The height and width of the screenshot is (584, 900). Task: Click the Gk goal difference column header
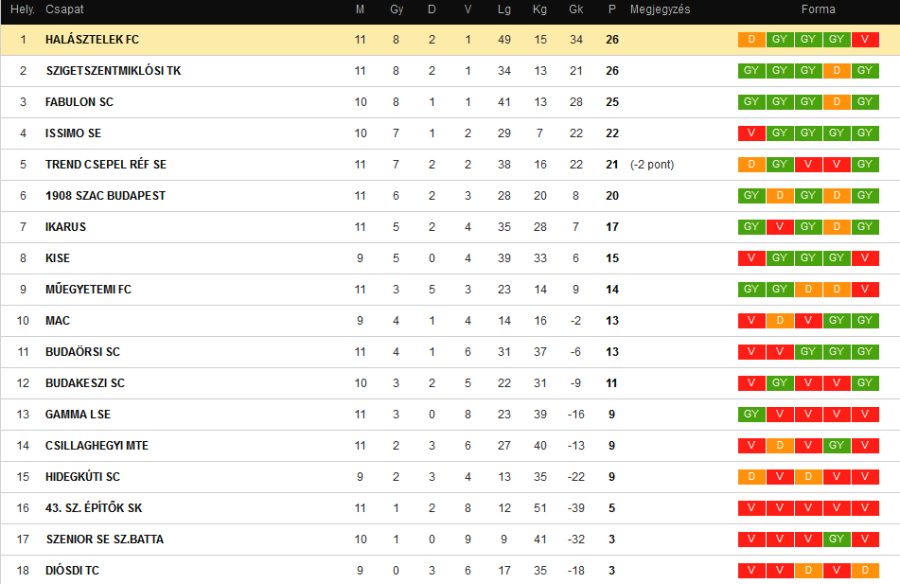click(576, 9)
